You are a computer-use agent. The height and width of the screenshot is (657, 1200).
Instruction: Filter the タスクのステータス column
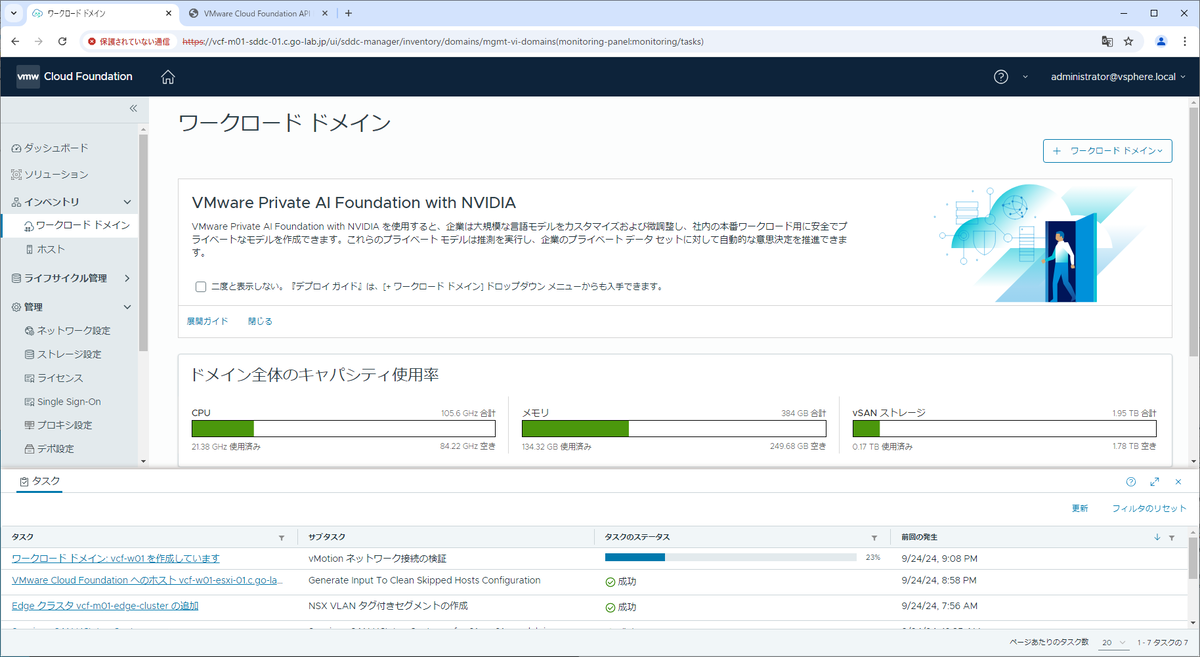pos(875,538)
